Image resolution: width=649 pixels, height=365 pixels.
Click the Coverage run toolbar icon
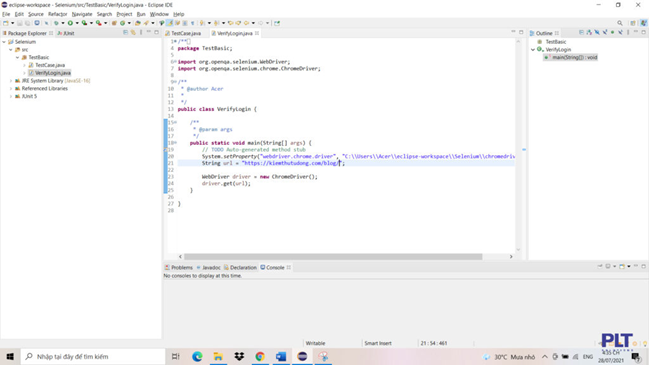pyautogui.click(x=84, y=23)
